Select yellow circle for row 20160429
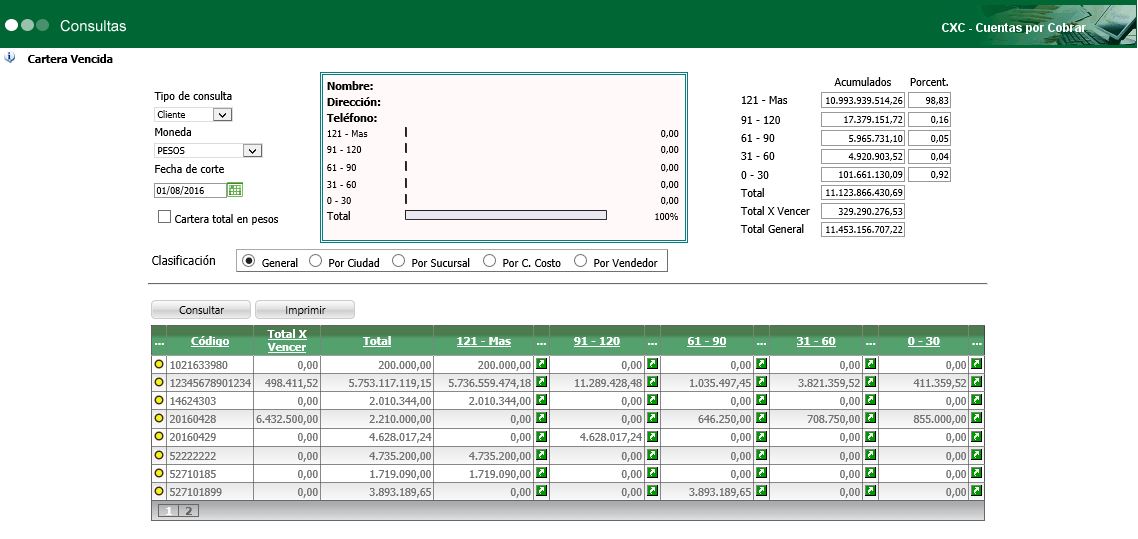 158,437
